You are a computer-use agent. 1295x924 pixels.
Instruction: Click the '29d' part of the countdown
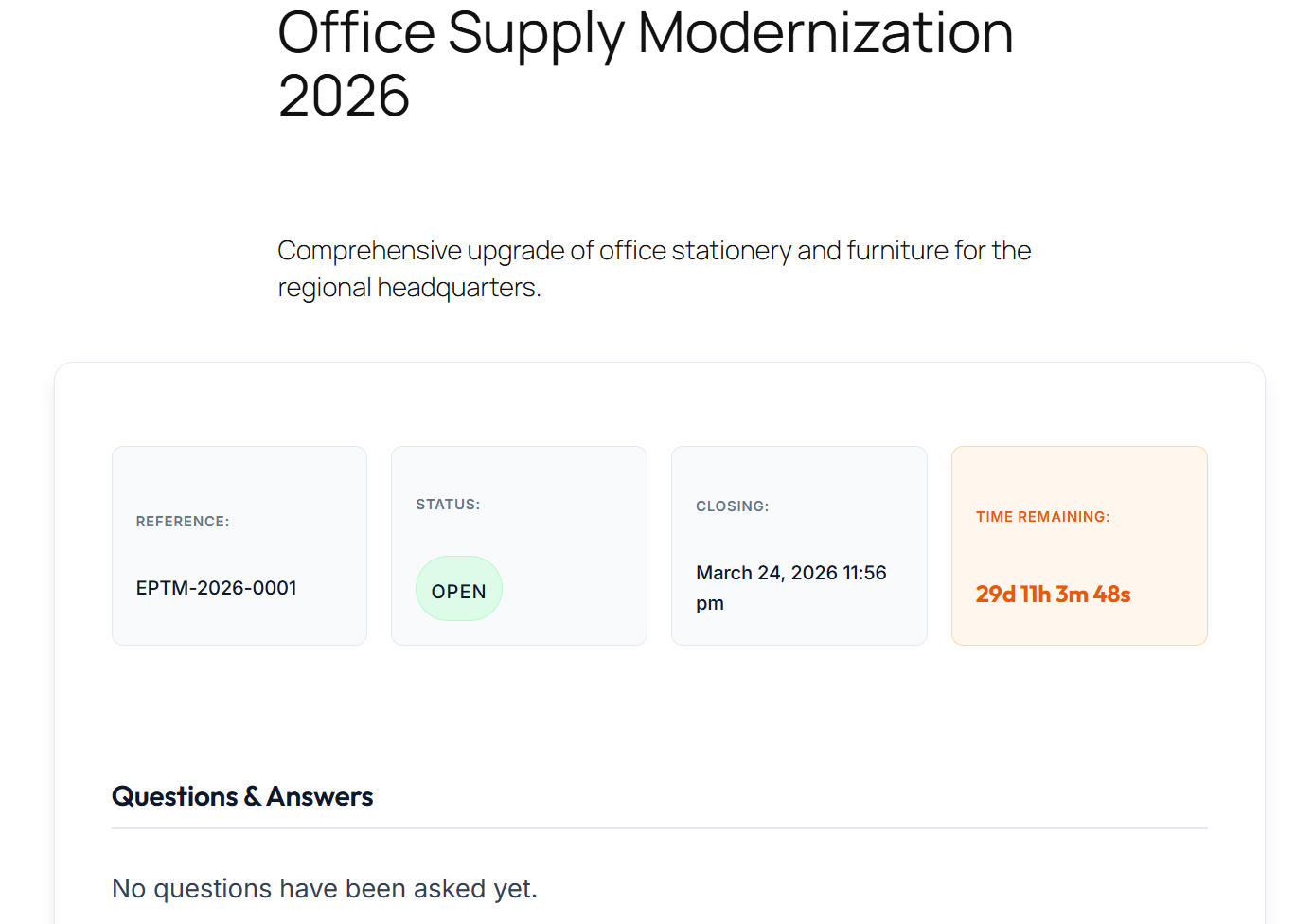(x=995, y=595)
